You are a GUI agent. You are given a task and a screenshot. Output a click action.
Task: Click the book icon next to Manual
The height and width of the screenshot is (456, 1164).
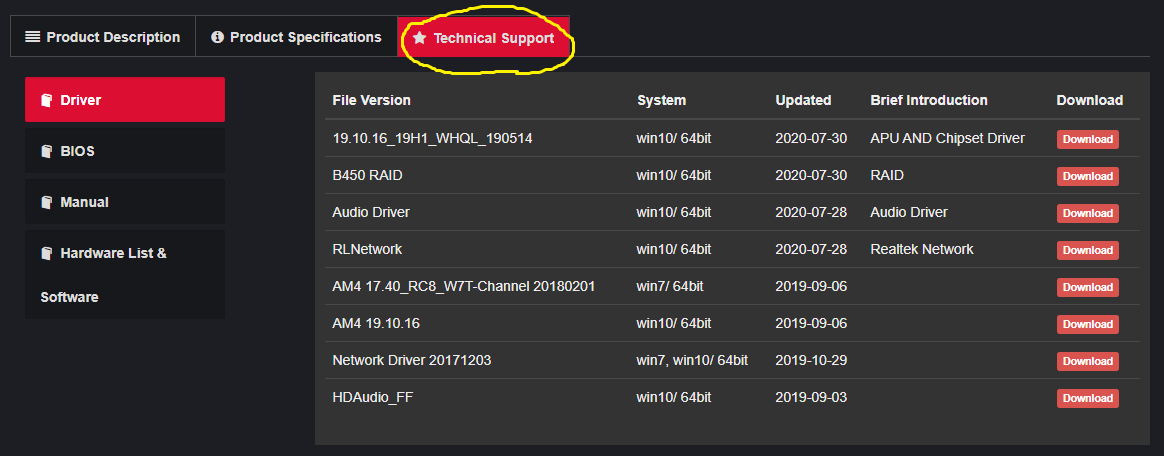pyautogui.click(x=46, y=202)
